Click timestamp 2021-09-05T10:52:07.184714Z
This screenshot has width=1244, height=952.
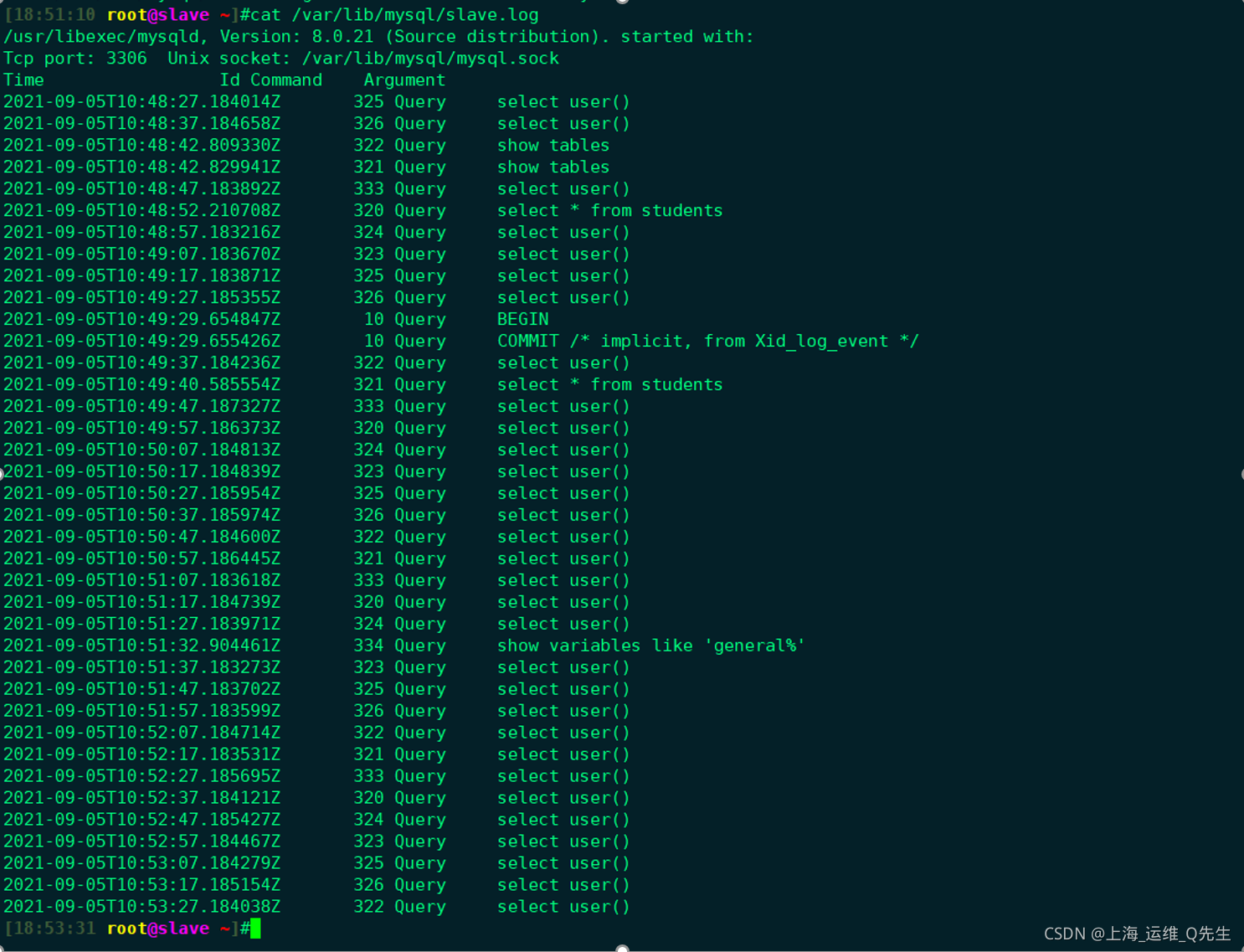point(142,733)
